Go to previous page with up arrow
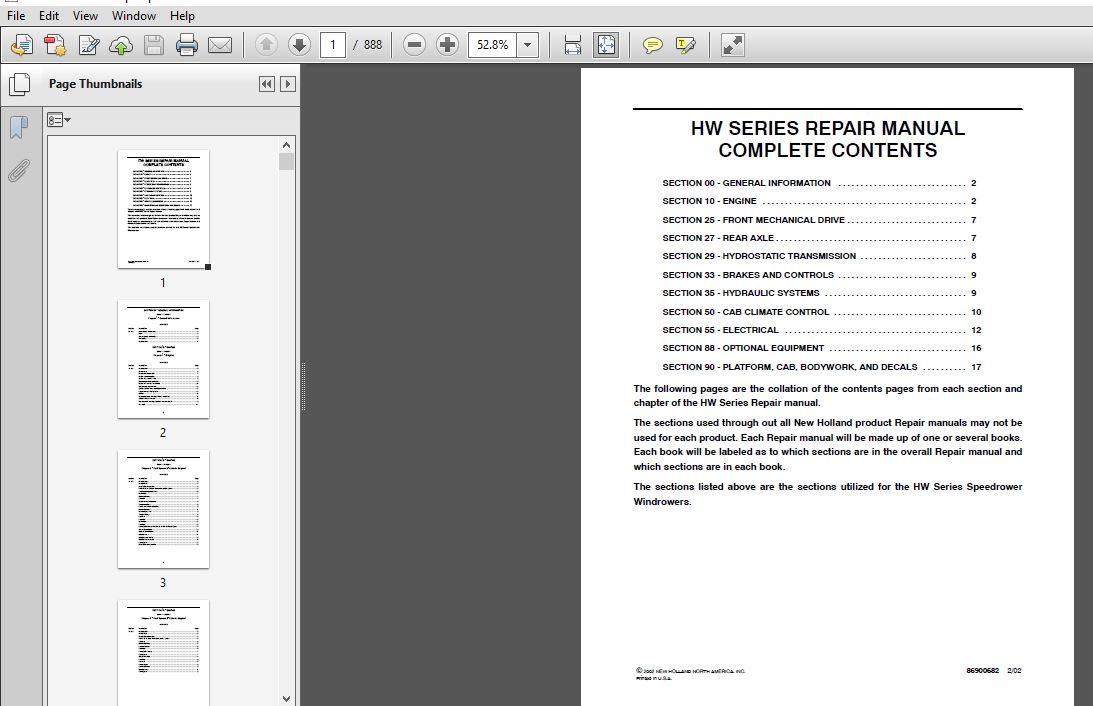 266,45
